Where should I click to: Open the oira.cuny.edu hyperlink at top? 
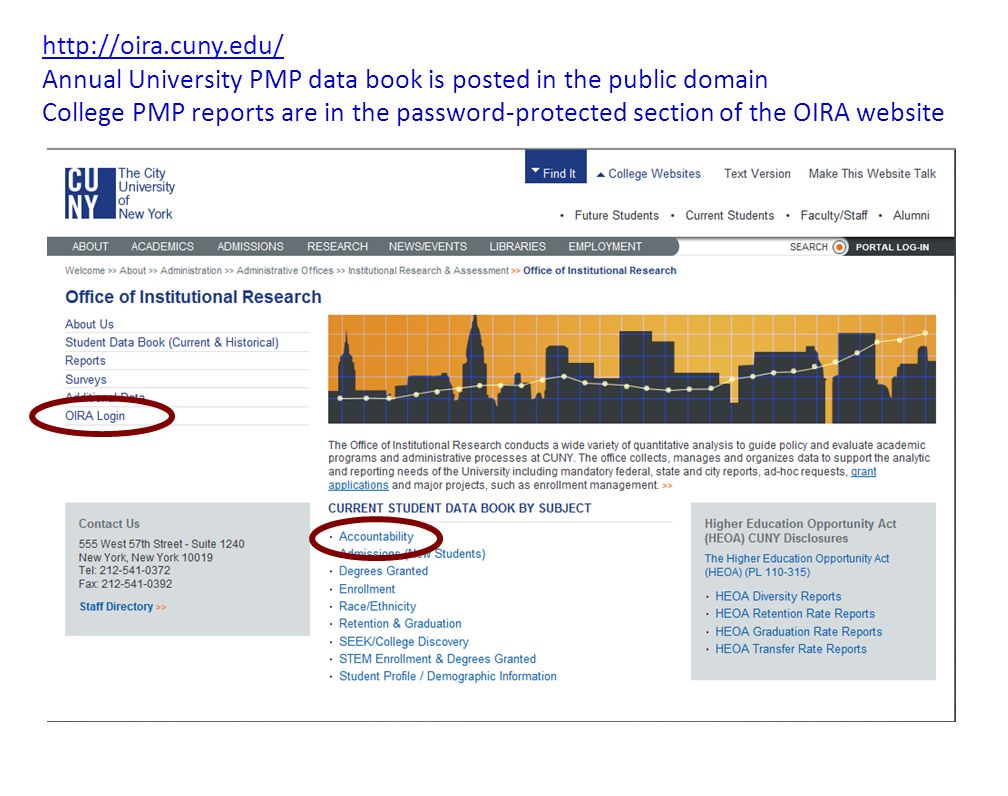click(163, 46)
